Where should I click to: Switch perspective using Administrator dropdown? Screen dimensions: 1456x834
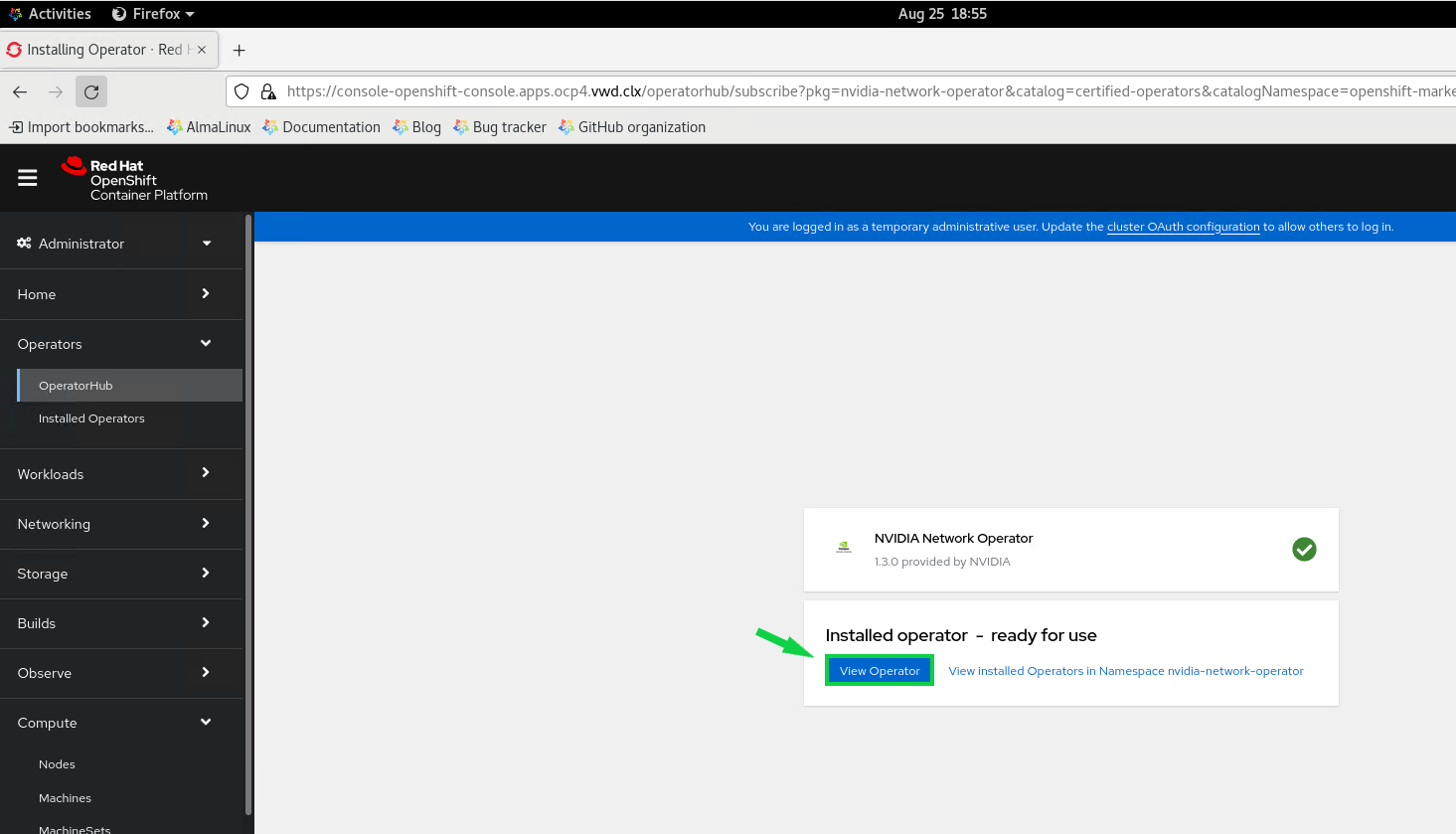tap(121, 244)
